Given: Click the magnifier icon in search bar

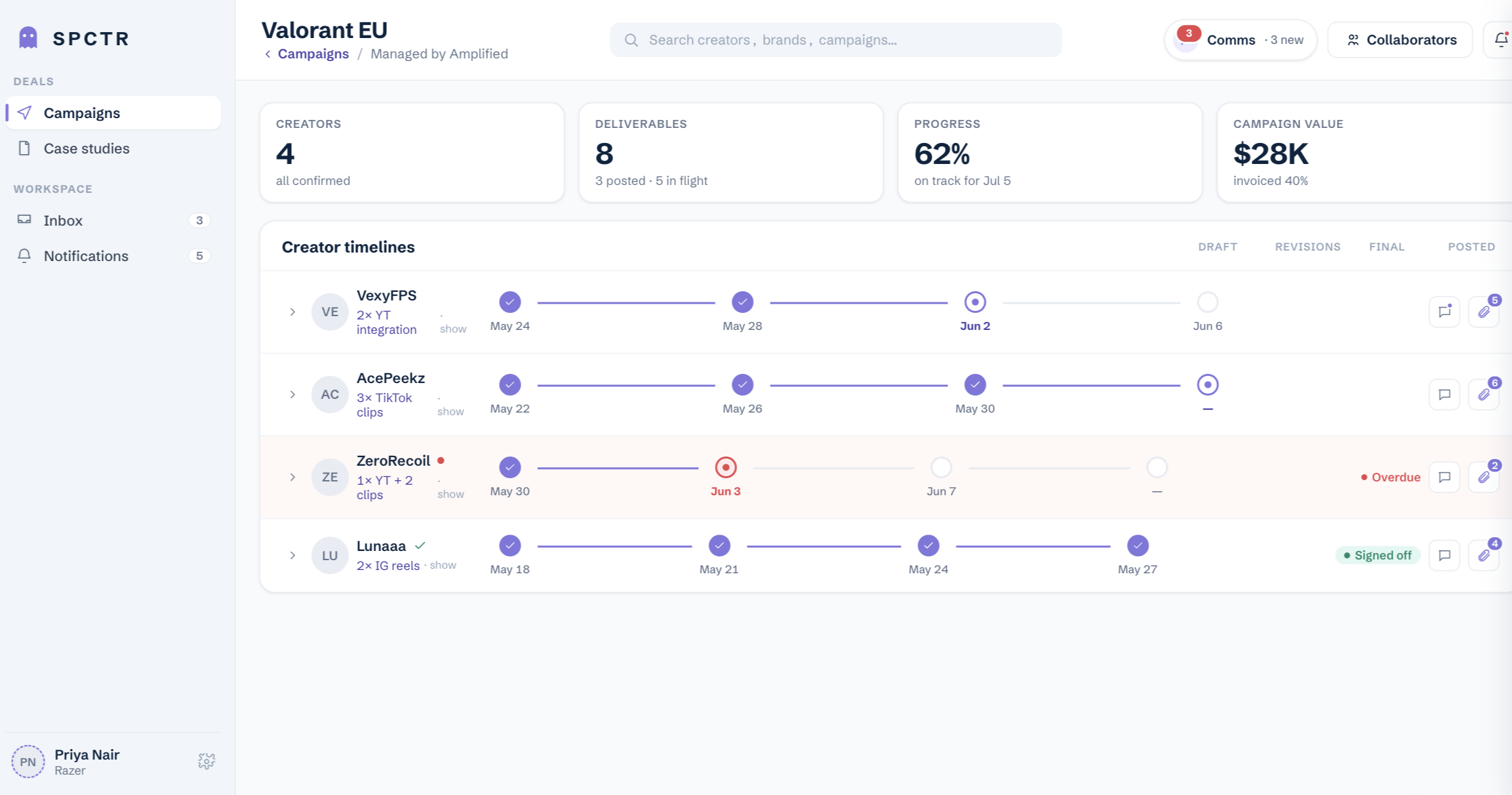Looking at the screenshot, I should point(631,40).
